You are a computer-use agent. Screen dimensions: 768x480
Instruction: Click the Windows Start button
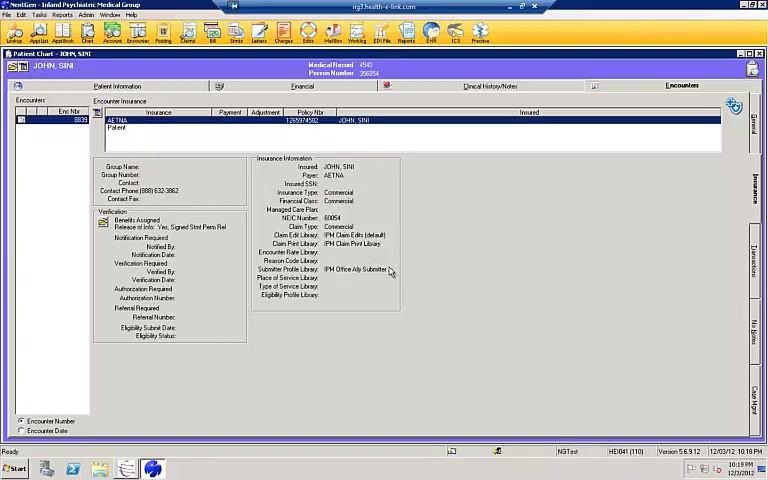coord(15,469)
